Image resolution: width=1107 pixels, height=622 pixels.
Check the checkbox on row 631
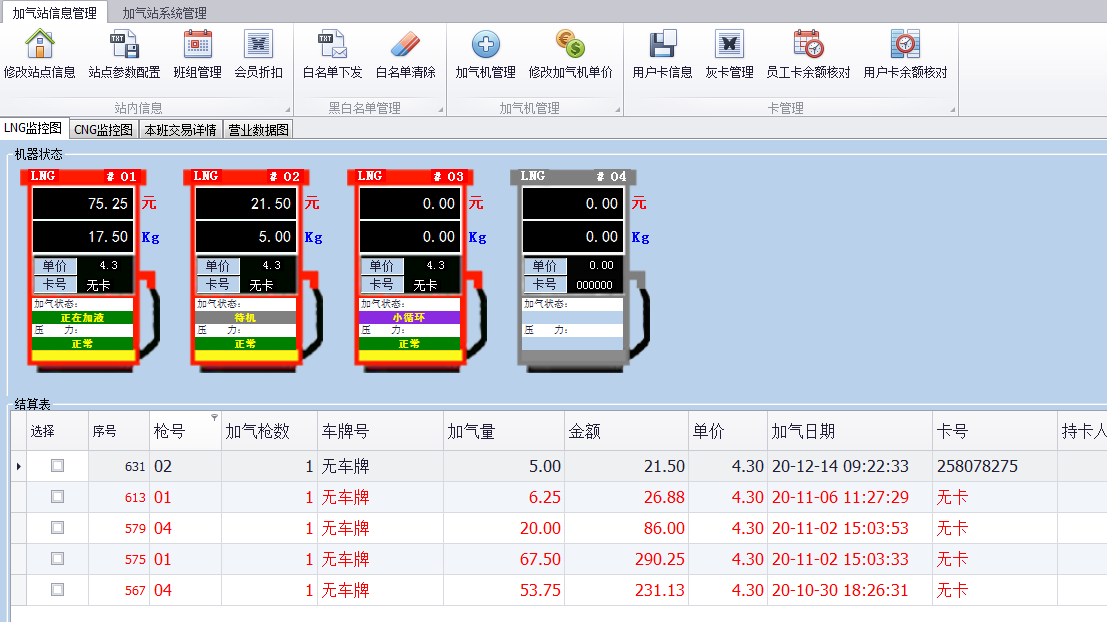[57, 465]
